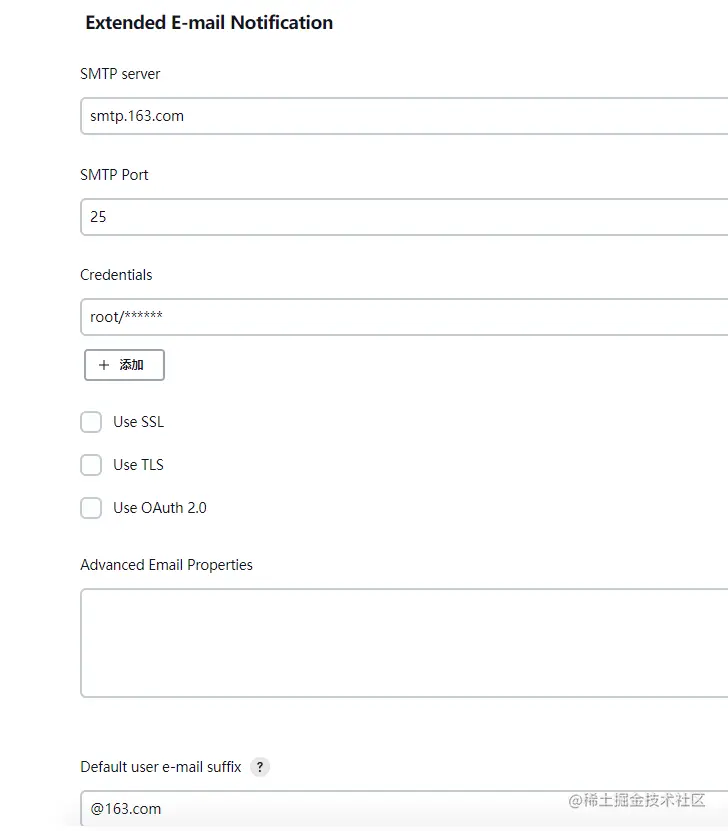Image resolution: width=728 pixels, height=831 pixels.
Task: Click the help question mark icon
Action: pyautogui.click(x=260, y=767)
